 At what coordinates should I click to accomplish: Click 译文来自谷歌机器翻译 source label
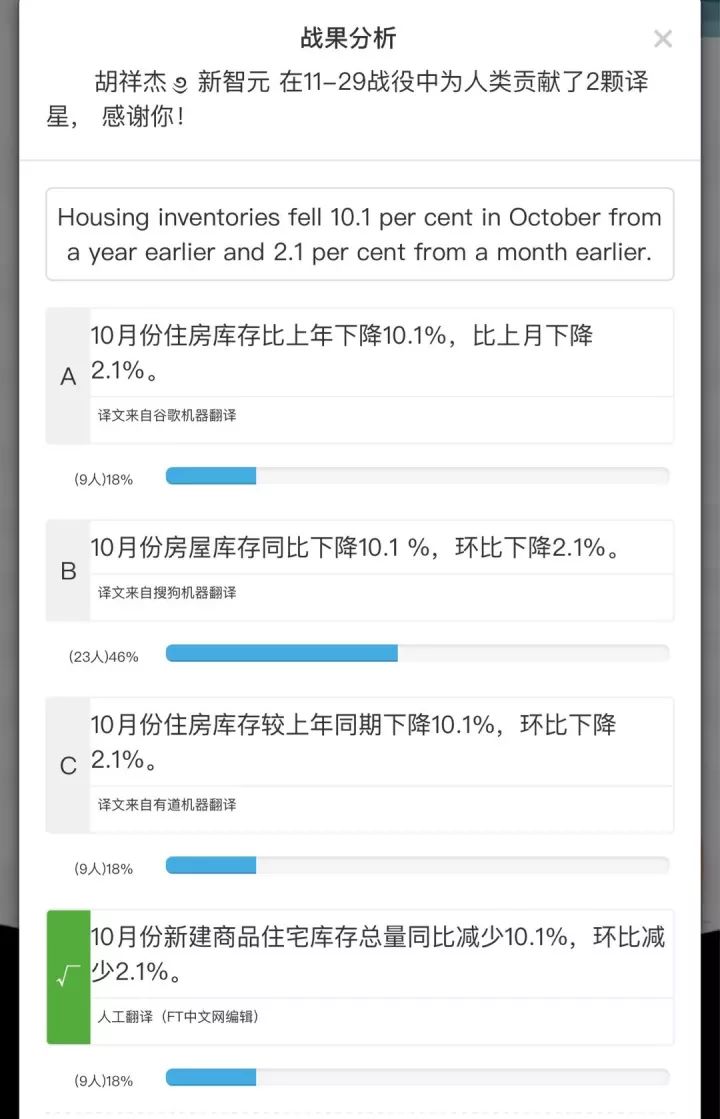167,415
